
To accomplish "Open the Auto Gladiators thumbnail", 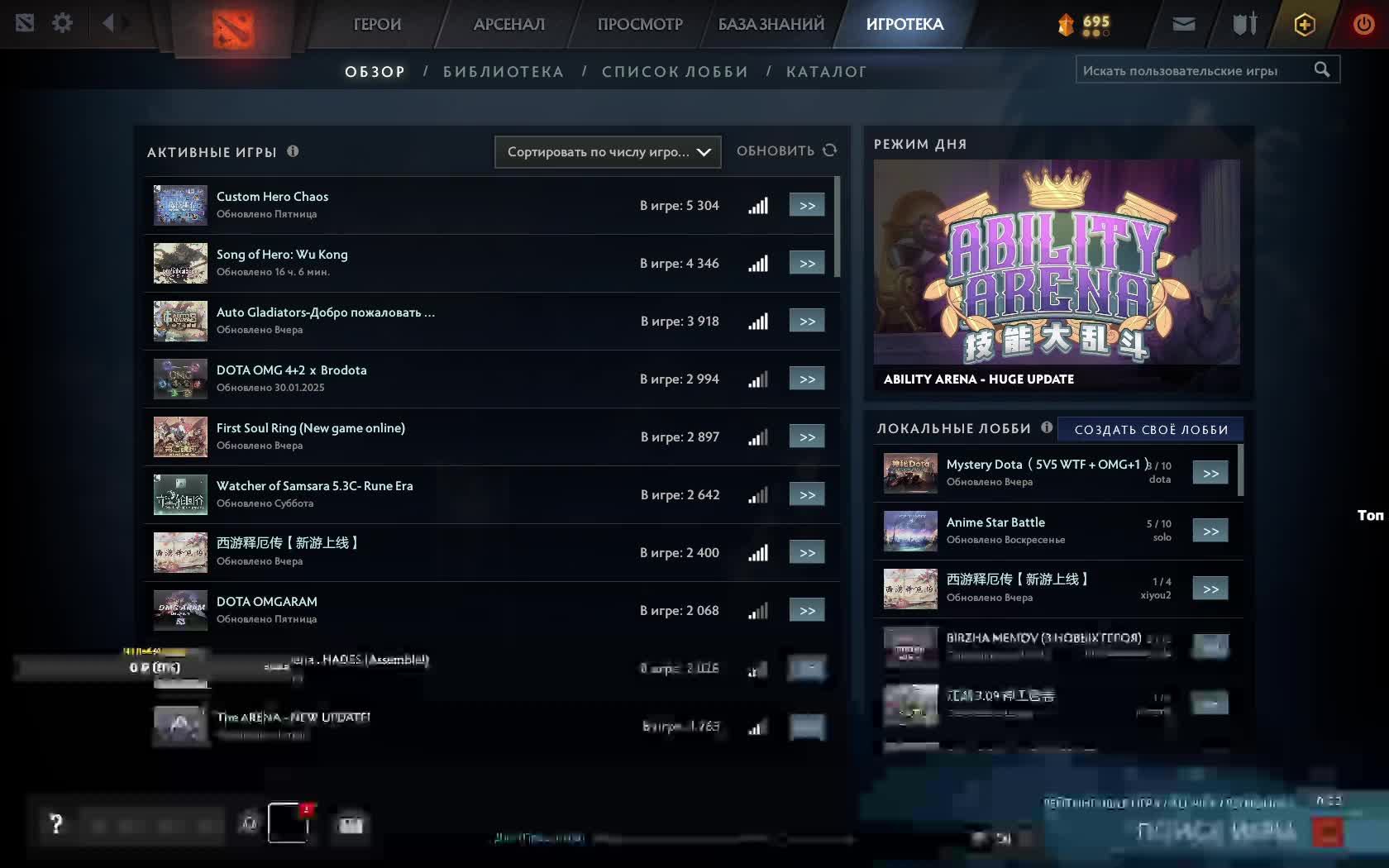I will pos(180,321).
